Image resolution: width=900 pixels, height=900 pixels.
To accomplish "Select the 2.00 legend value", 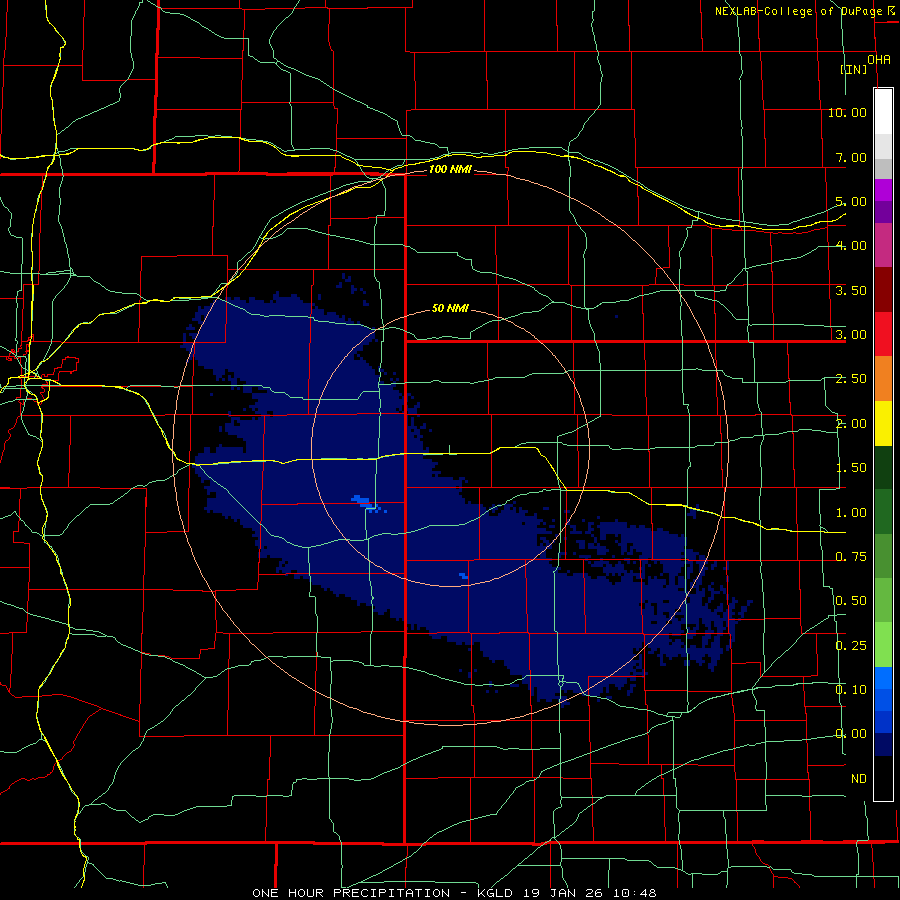I will tap(851, 424).
